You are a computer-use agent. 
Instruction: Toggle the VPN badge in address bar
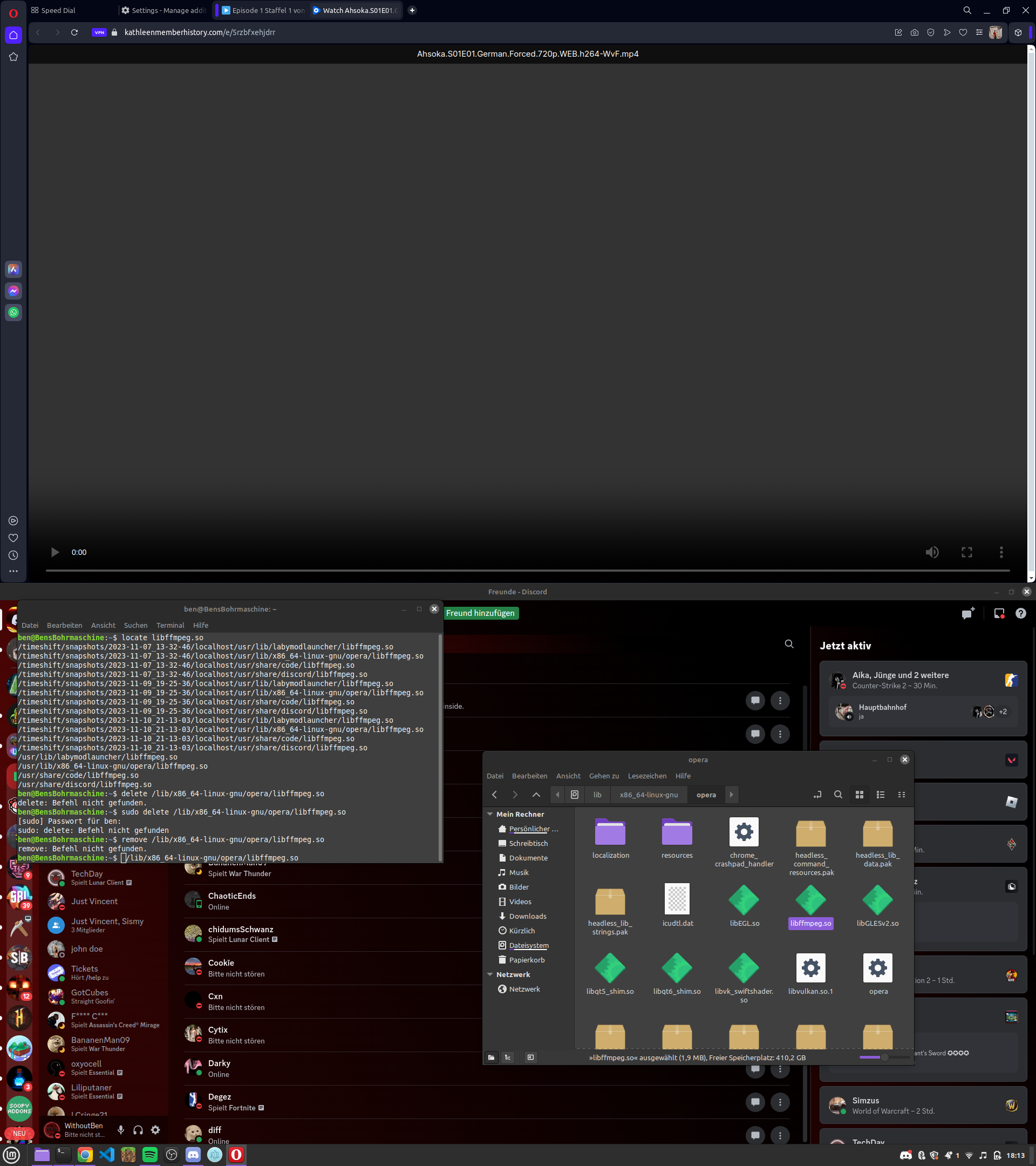(x=99, y=32)
